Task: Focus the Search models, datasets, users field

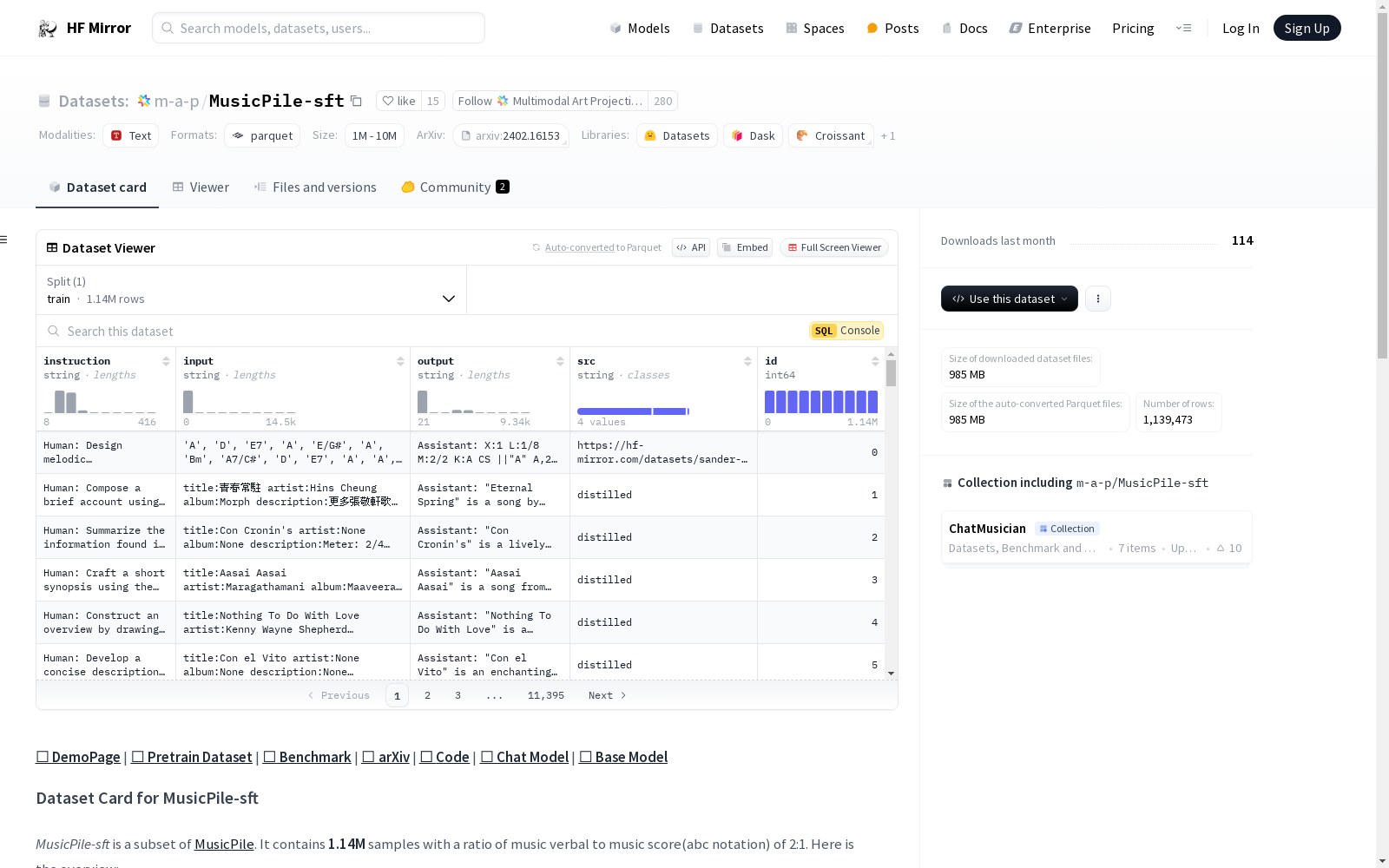Action: tap(319, 28)
